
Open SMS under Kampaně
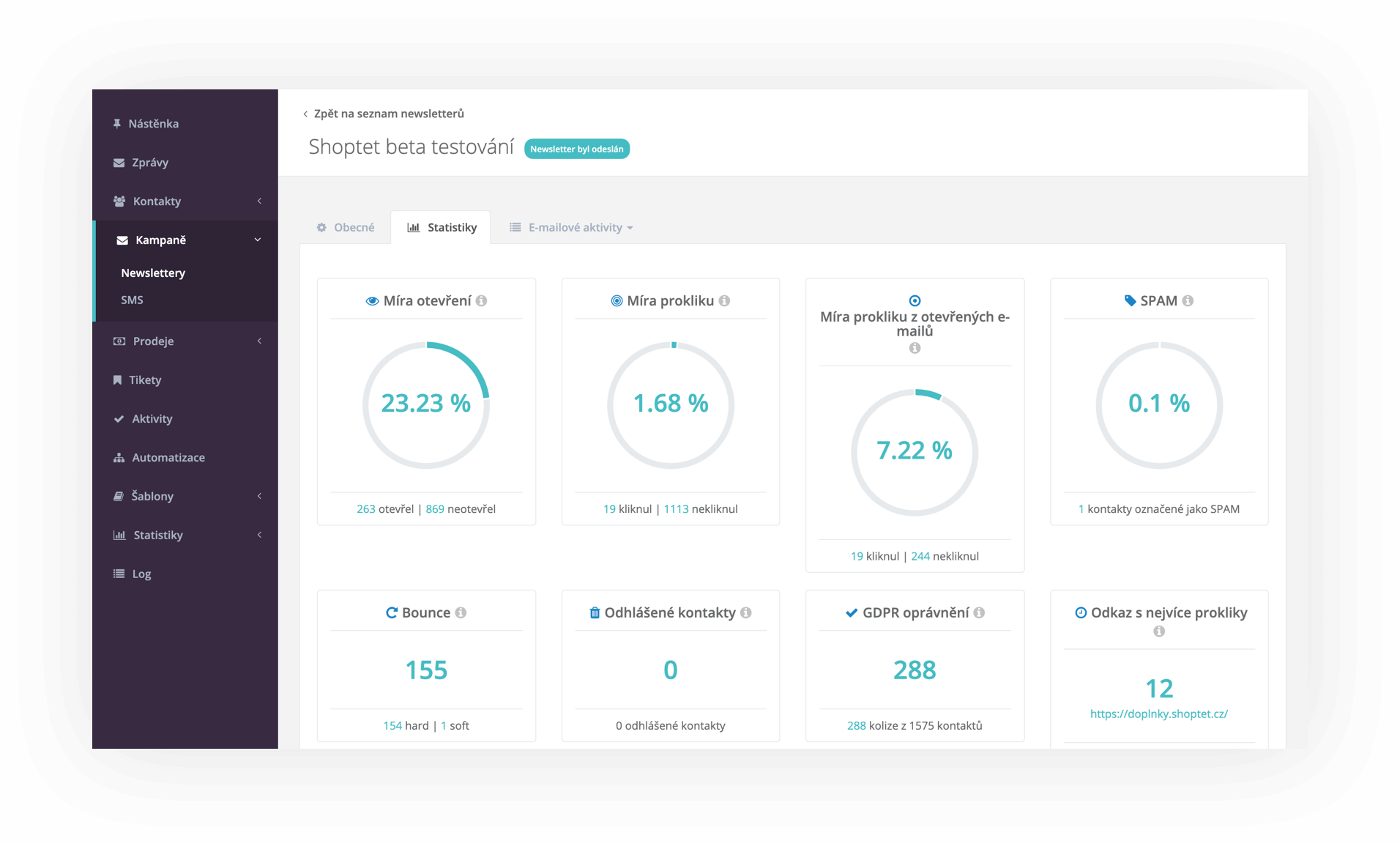click(x=132, y=300)
